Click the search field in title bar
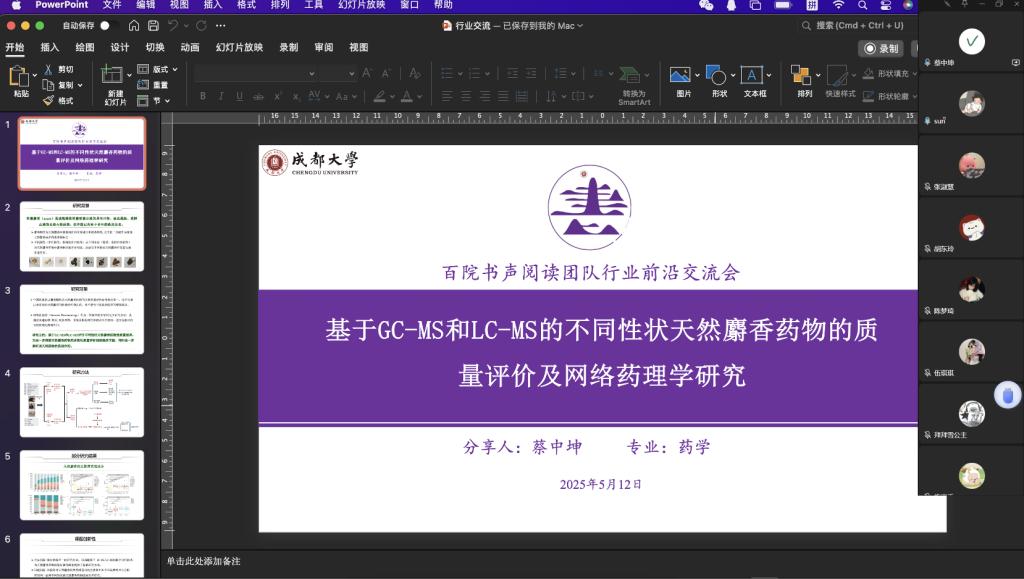Screen dimensions: 1024x579 tap(858, 25)
